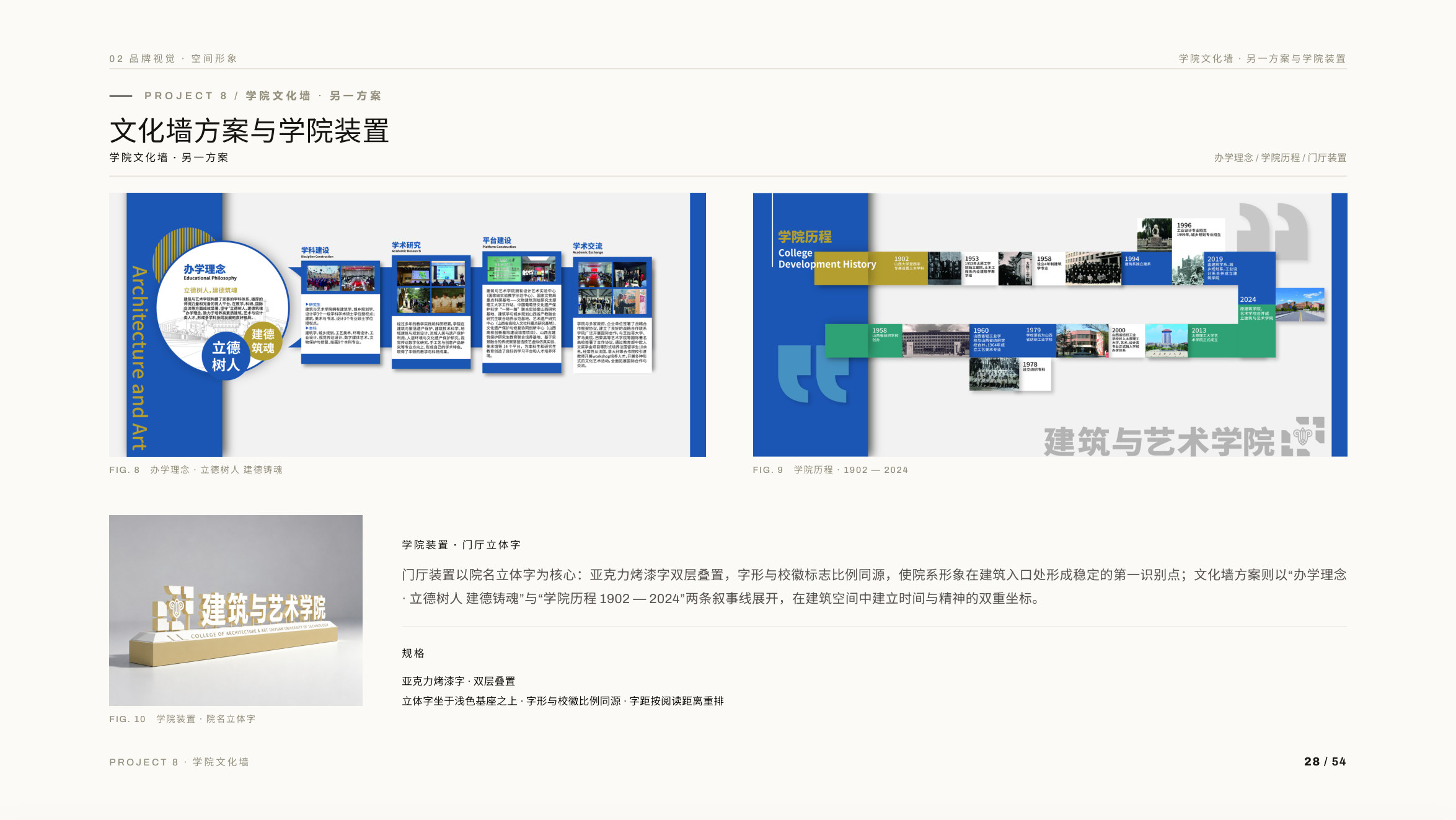Select the PROJECT 8 / 学院文化墙 · 另一方案 label
1456x820 pixels.
pyautogui.click(x=263, y=95)
